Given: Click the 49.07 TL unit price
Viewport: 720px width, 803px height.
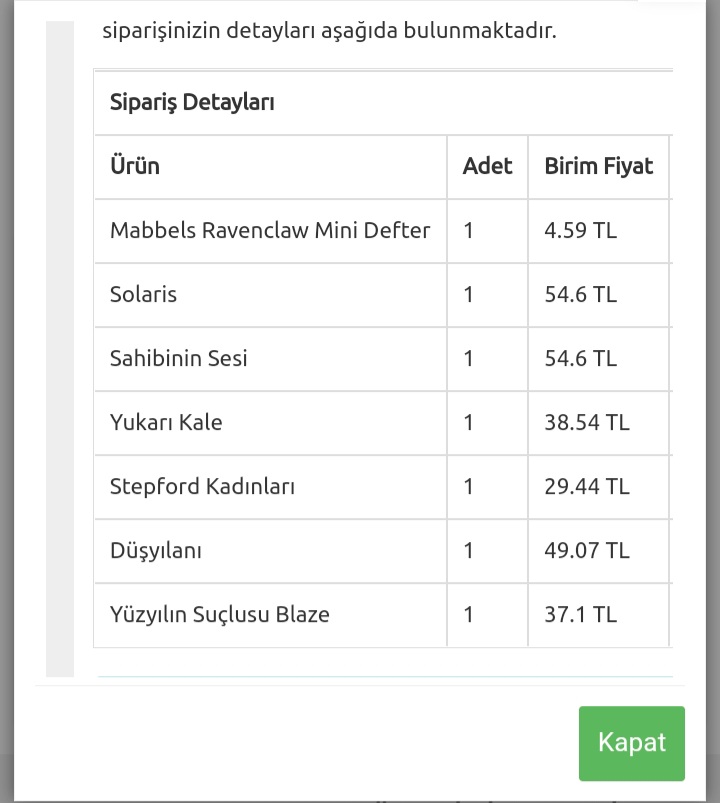Looking at the screenshot, I should click(x=587, y=550).
